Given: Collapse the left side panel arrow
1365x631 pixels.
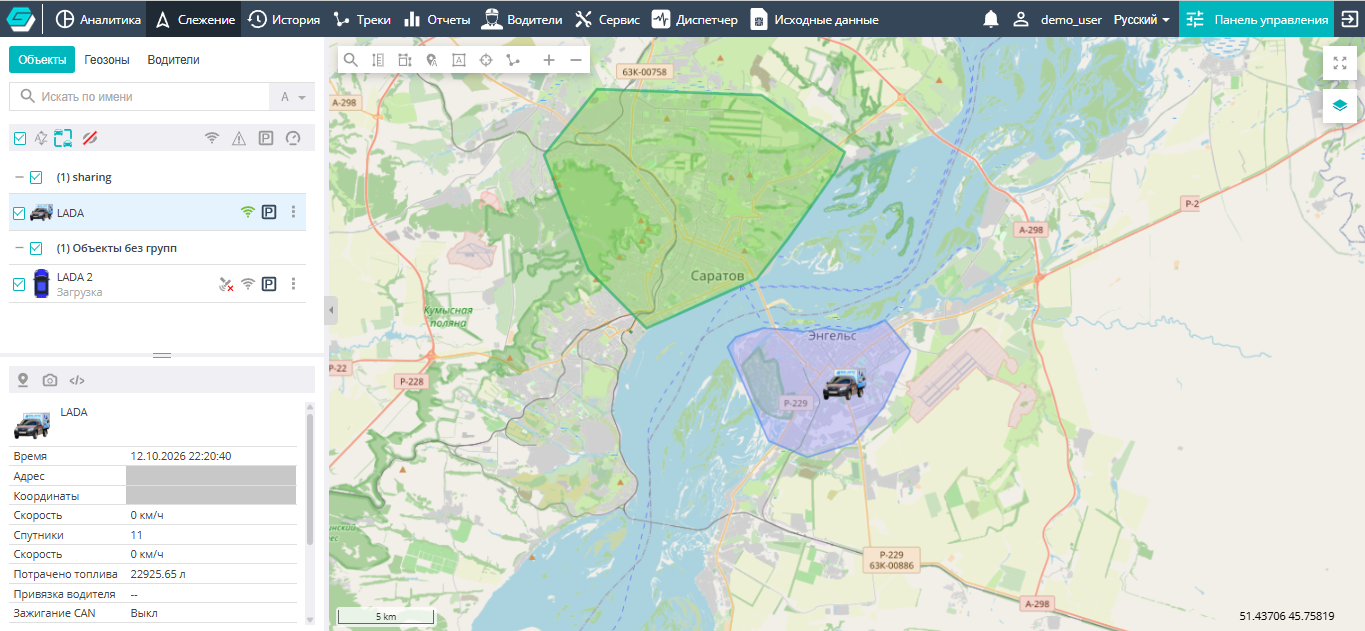Looking at the screenshot, I should pyautogui.click(x=331, y=311).
